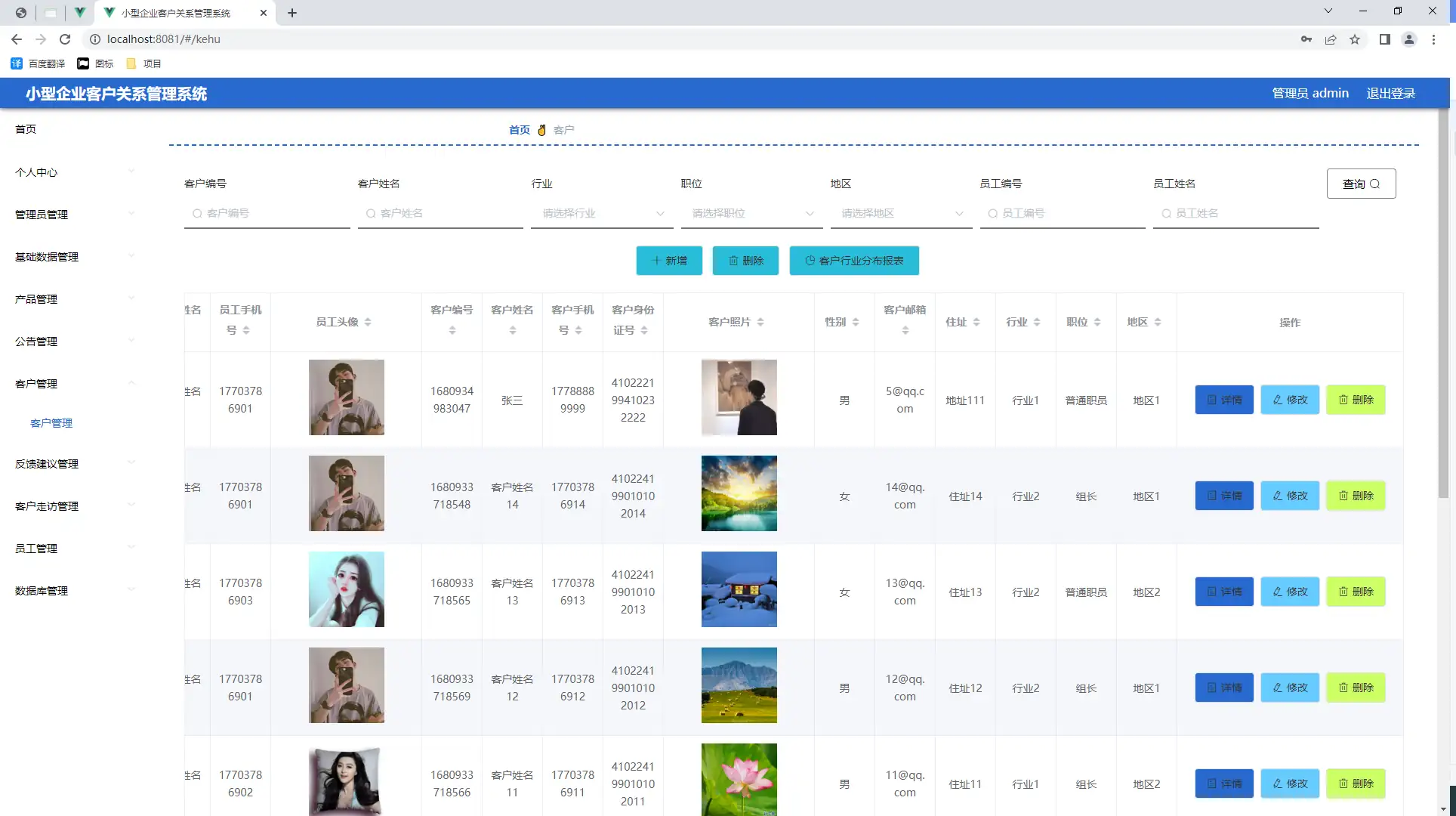Click the 客户姓名 search input field
1456x816 pixels.
pos(440,213)
